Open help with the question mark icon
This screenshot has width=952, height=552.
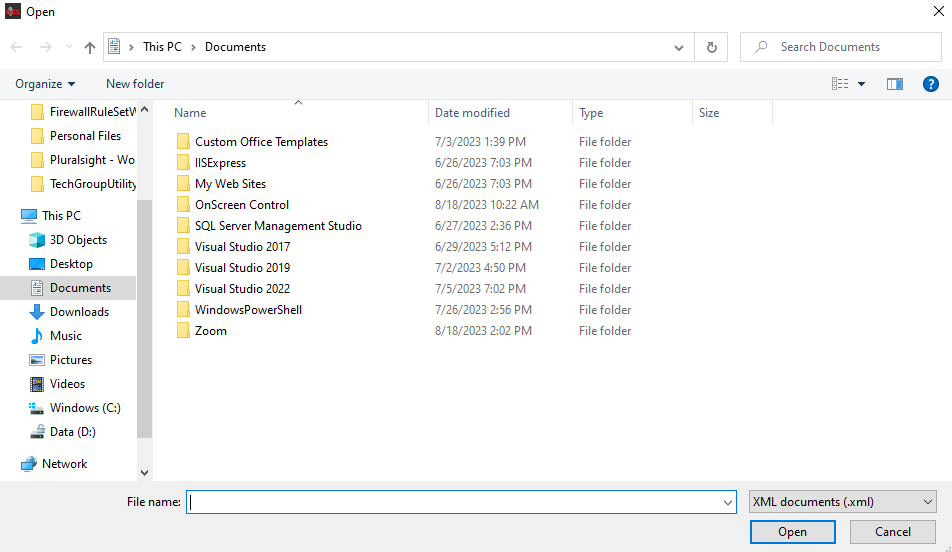(x=930, y=84)
